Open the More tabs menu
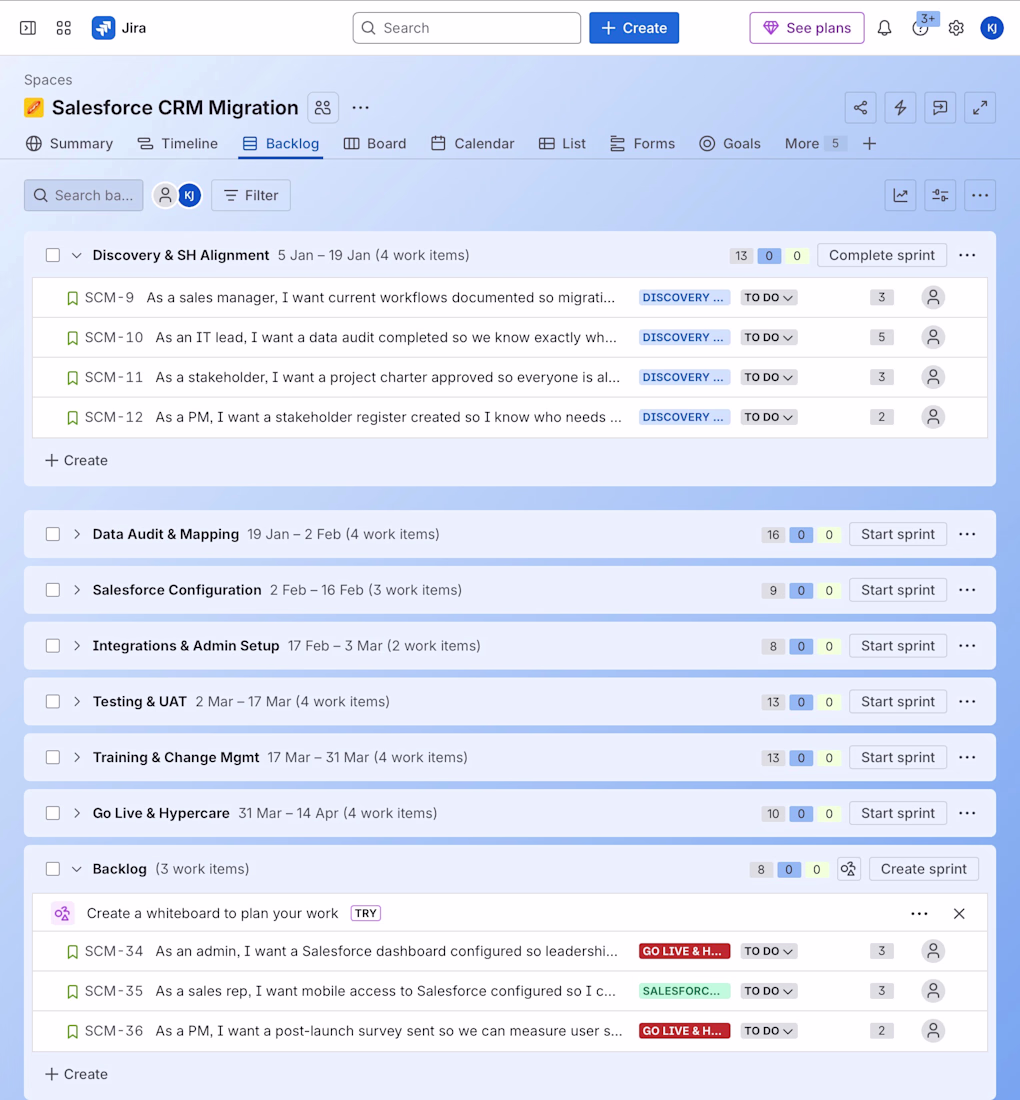This screenshot has height=1100, width=1020. tap(816, 144)
